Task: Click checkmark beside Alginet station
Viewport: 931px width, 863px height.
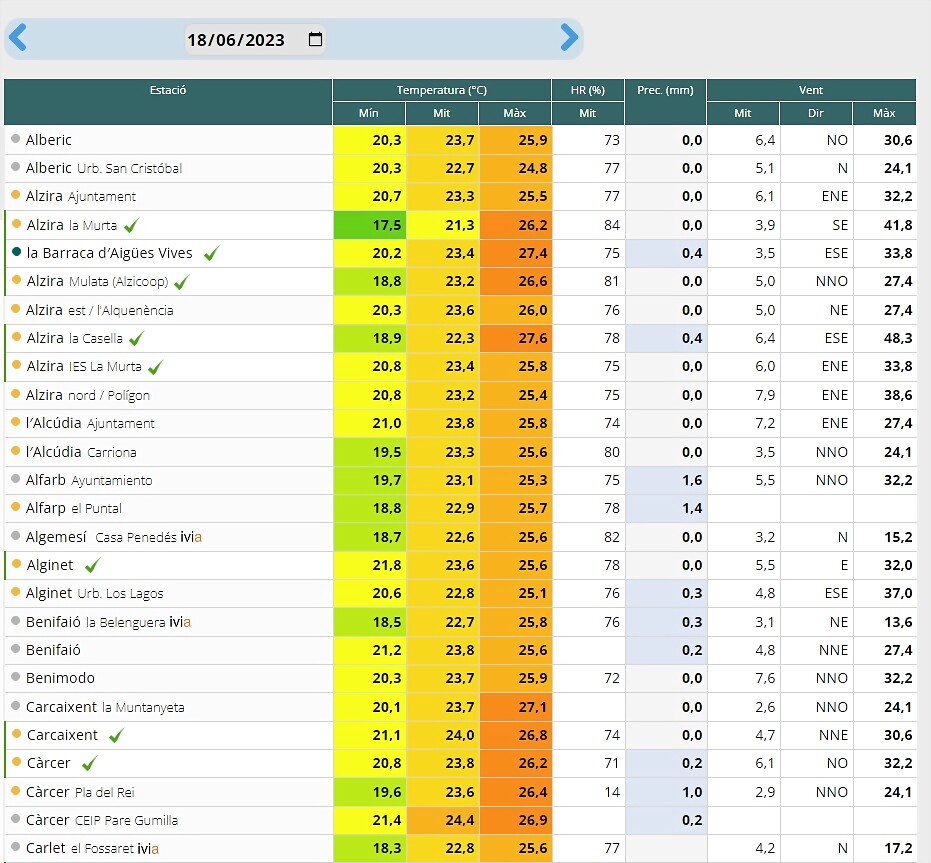Action: 93,565
